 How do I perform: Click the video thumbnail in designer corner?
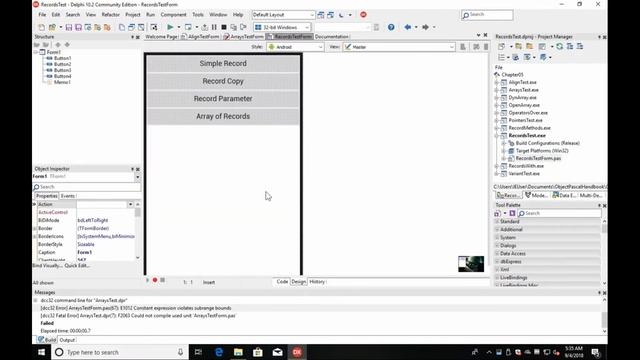click(x=471, y=264)
